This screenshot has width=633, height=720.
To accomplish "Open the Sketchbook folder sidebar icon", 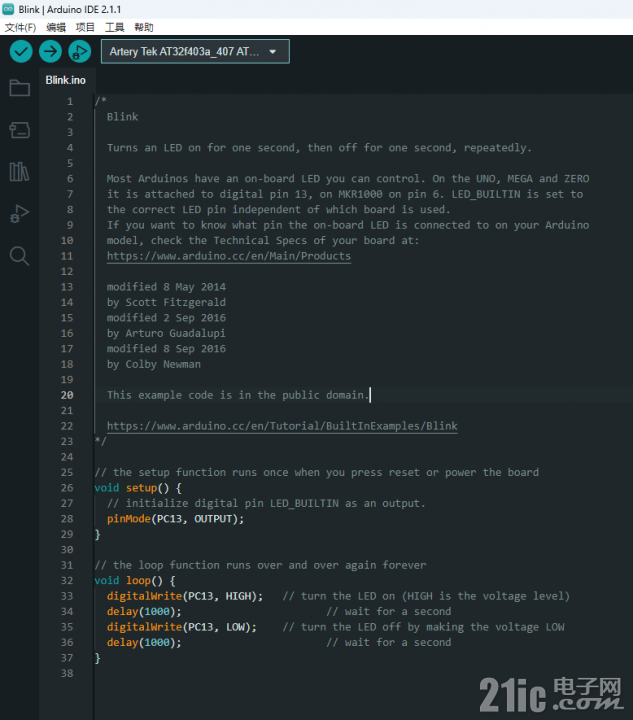I will [x=19, y=88].
